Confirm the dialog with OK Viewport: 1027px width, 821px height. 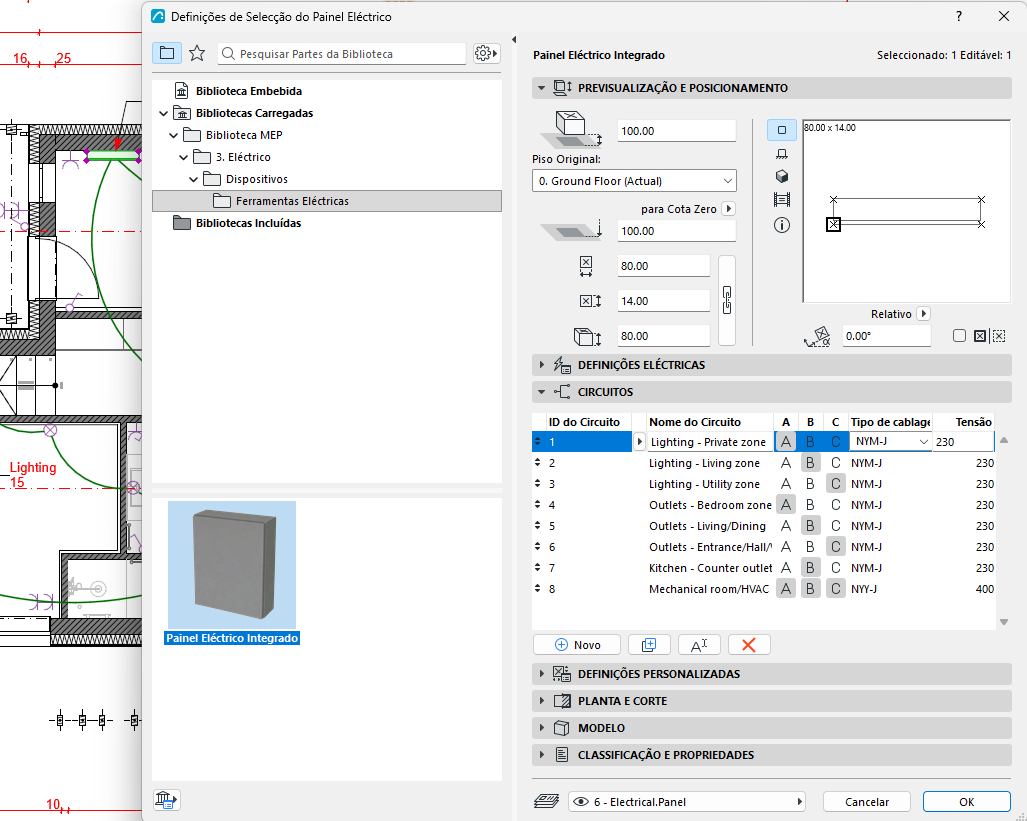tap(966, 801)
